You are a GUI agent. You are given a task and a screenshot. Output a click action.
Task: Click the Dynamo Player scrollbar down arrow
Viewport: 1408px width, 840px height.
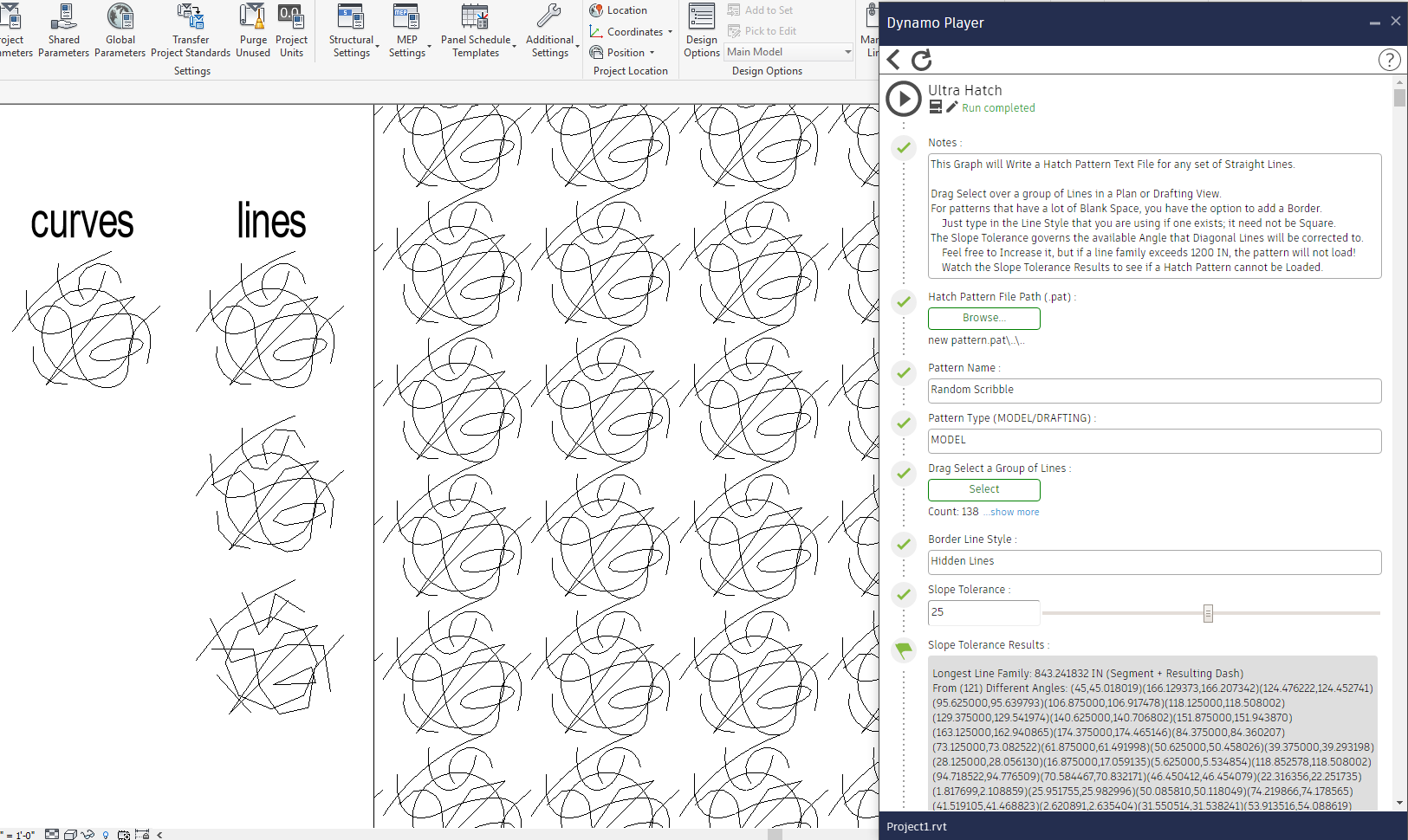pos(1400,804)
